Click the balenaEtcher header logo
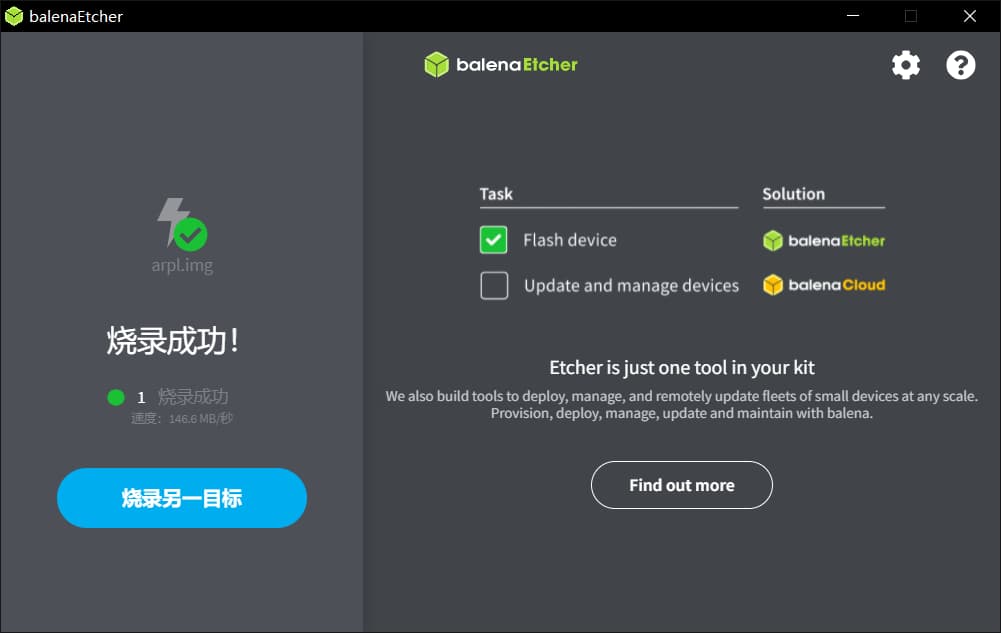Screen dimensions: 1001x633 coord(500,63)
